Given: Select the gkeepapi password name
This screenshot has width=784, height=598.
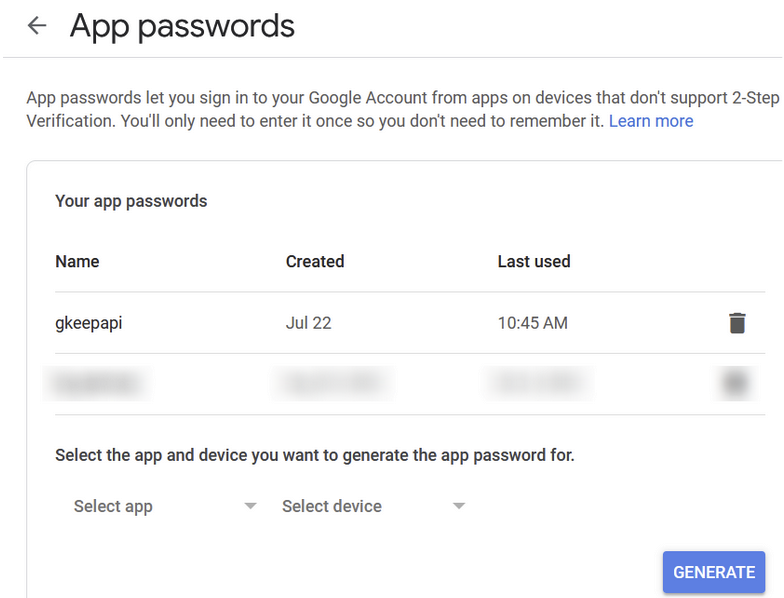Looking at the screenshot, I should [88, 323].
